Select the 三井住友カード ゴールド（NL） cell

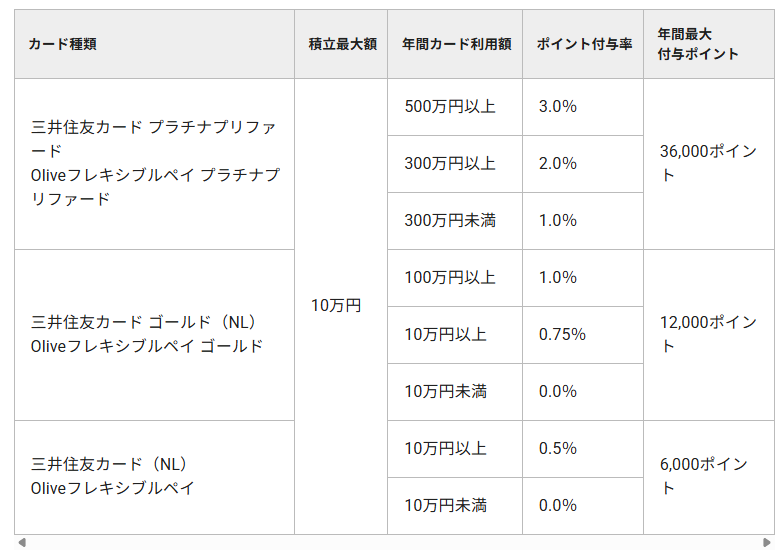pos(154,334)
